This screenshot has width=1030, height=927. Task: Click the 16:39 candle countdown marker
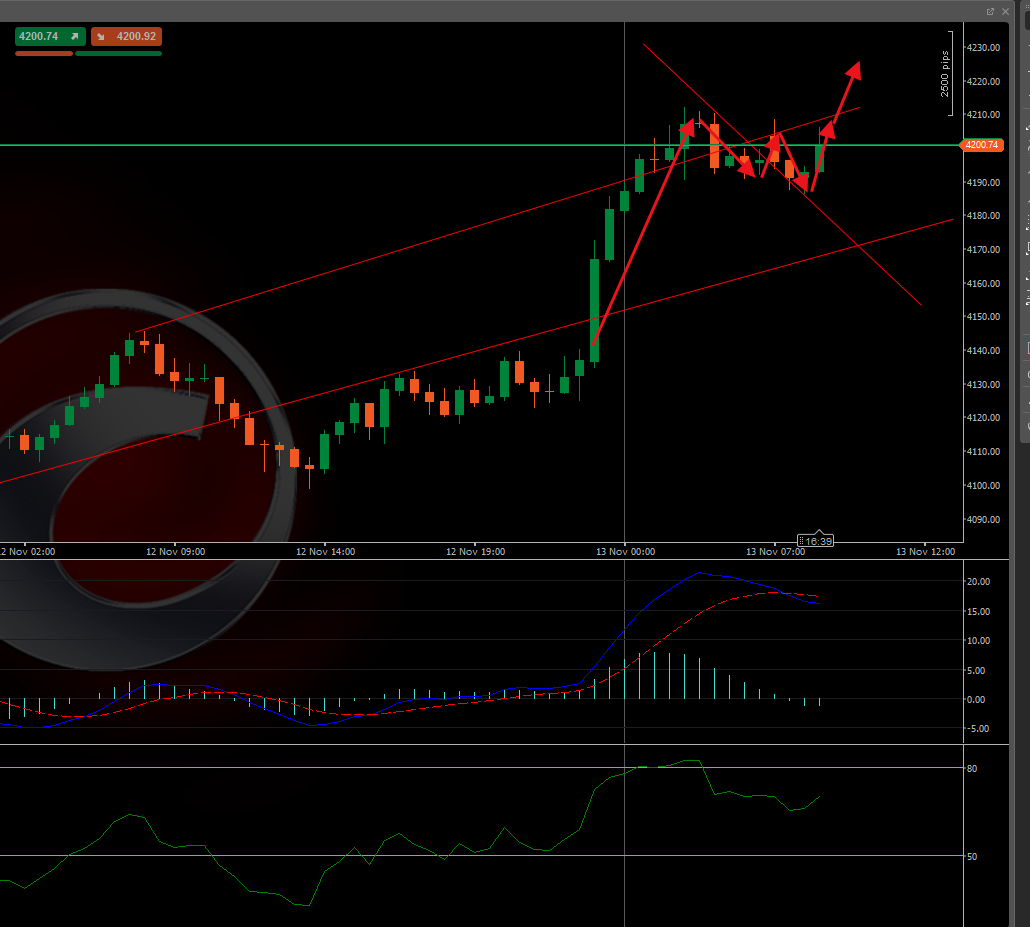(815, 541)
